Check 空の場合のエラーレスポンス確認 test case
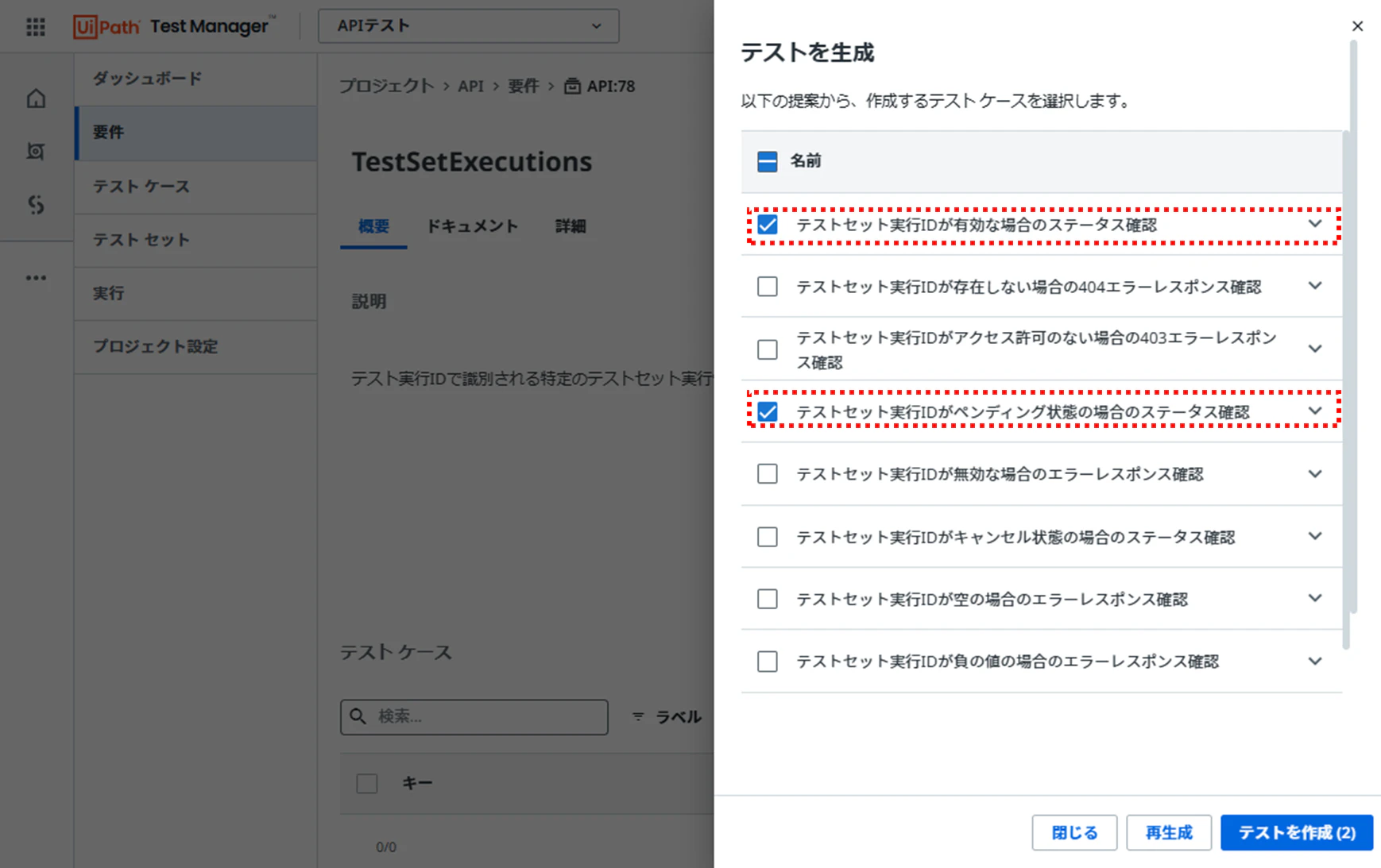This screenshot has height=868, width=1381. coord(767,599)
